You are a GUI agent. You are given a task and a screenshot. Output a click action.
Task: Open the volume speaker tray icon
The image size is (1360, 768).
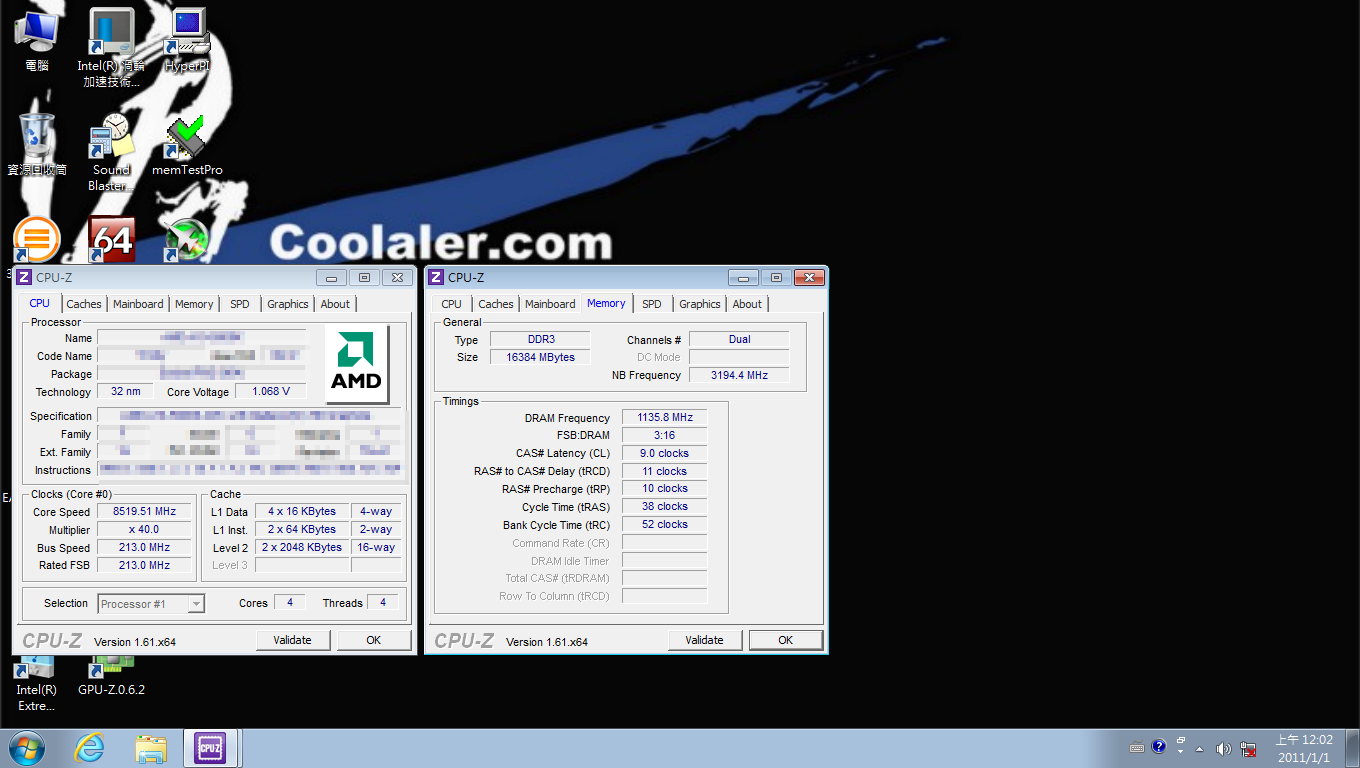click(x=1223, y=748)
